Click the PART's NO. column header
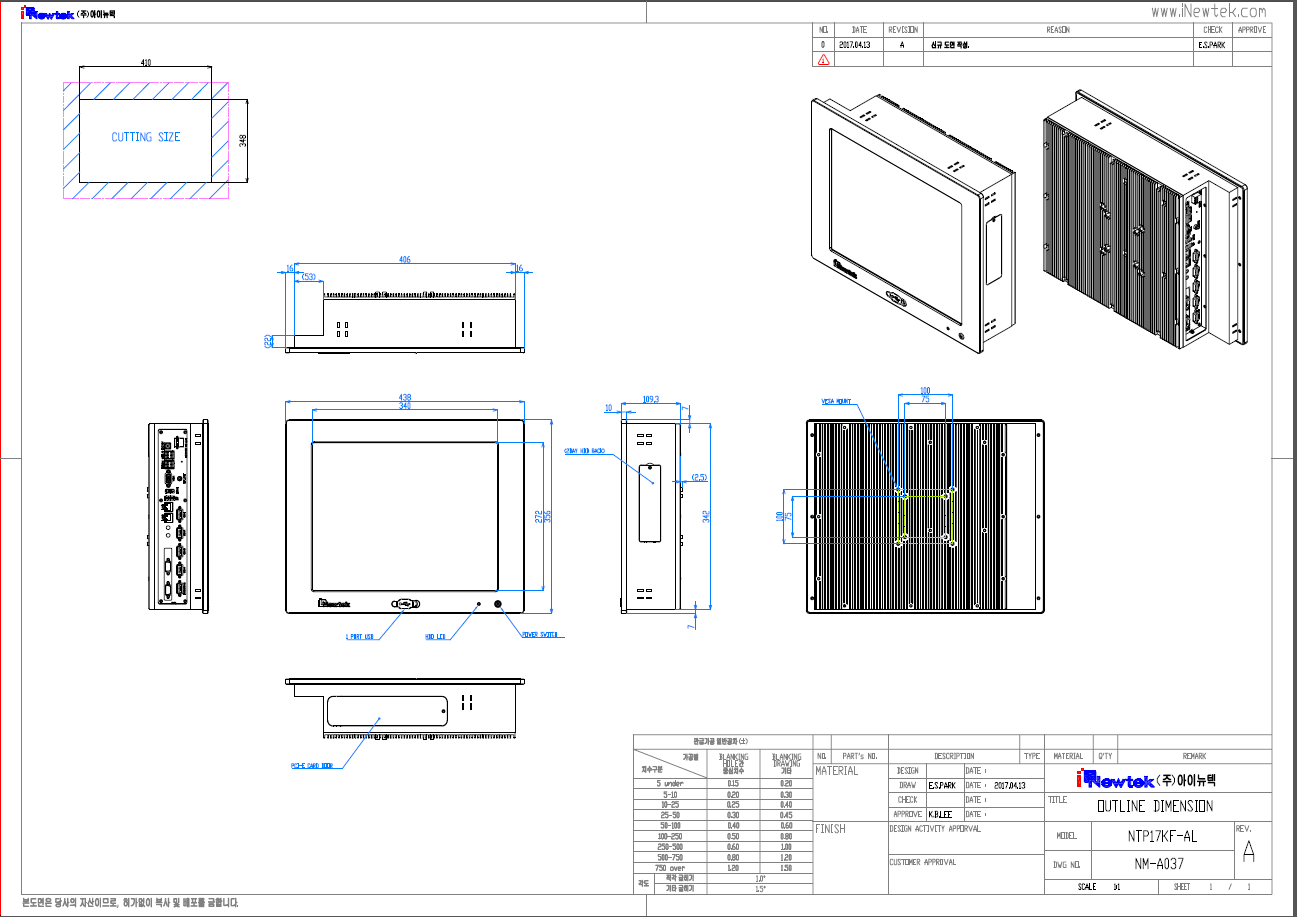Image resolution: width=1297 pixels, height=917 pixels. pyautogui.click(x=860, y=756)
